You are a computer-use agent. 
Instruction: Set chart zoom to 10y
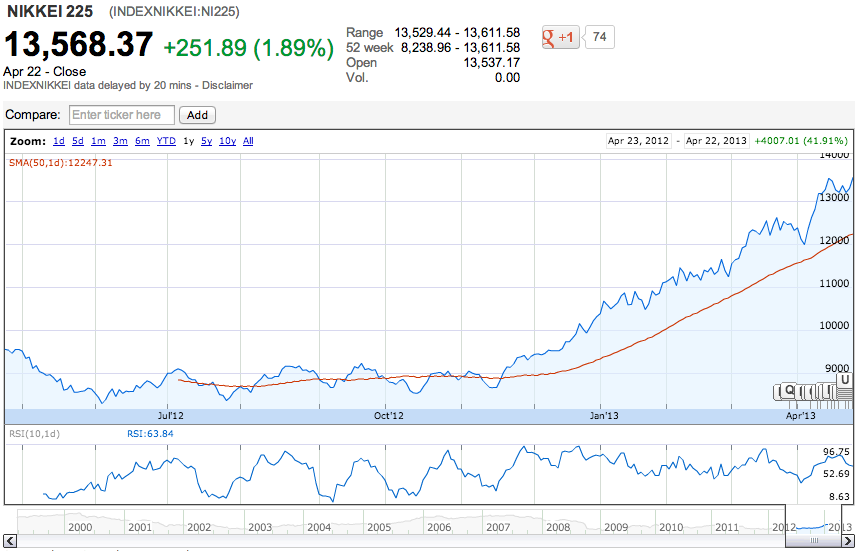point(227,141)
